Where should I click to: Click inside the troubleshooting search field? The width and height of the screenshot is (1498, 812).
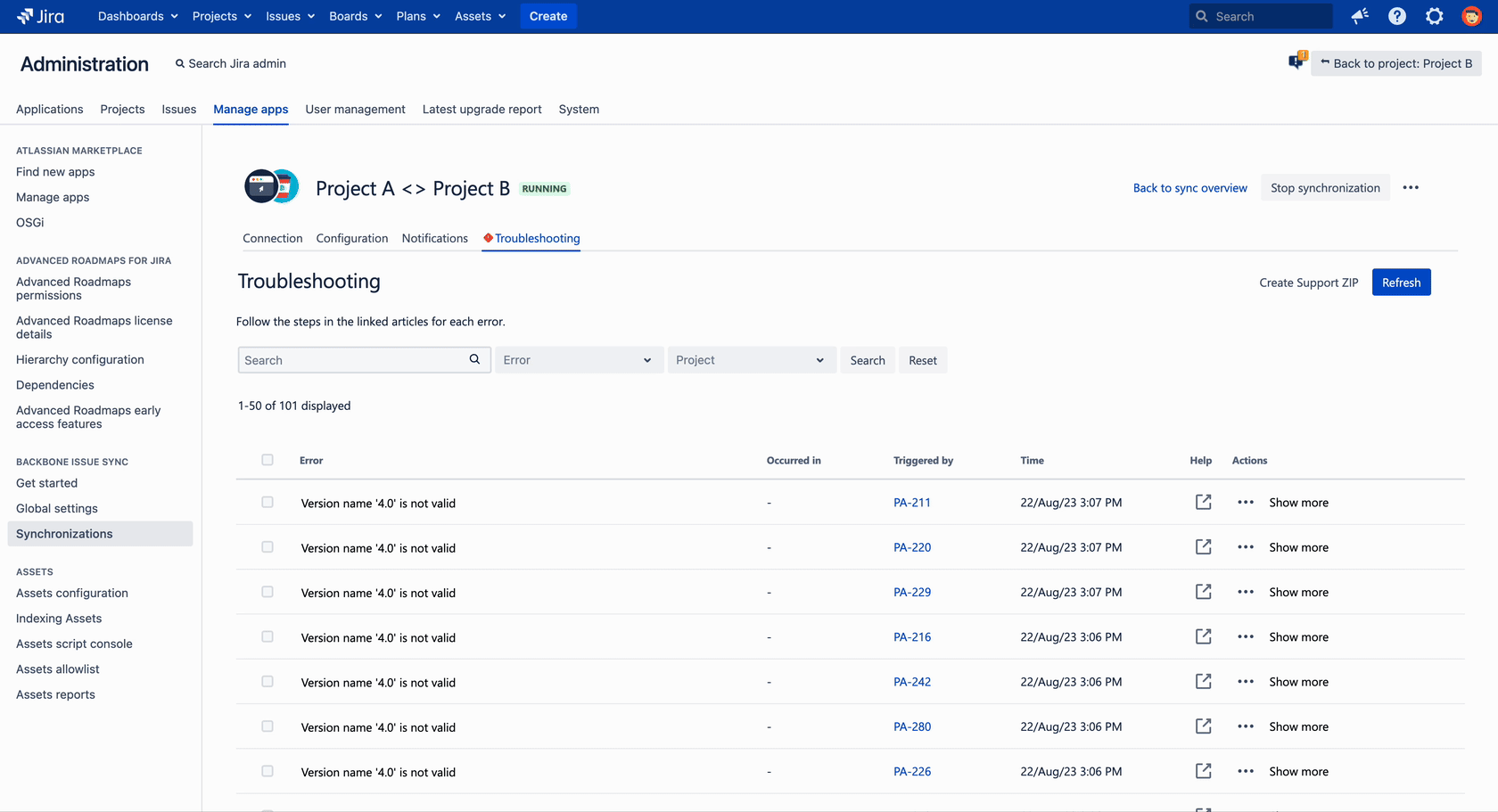pos(357,359)
